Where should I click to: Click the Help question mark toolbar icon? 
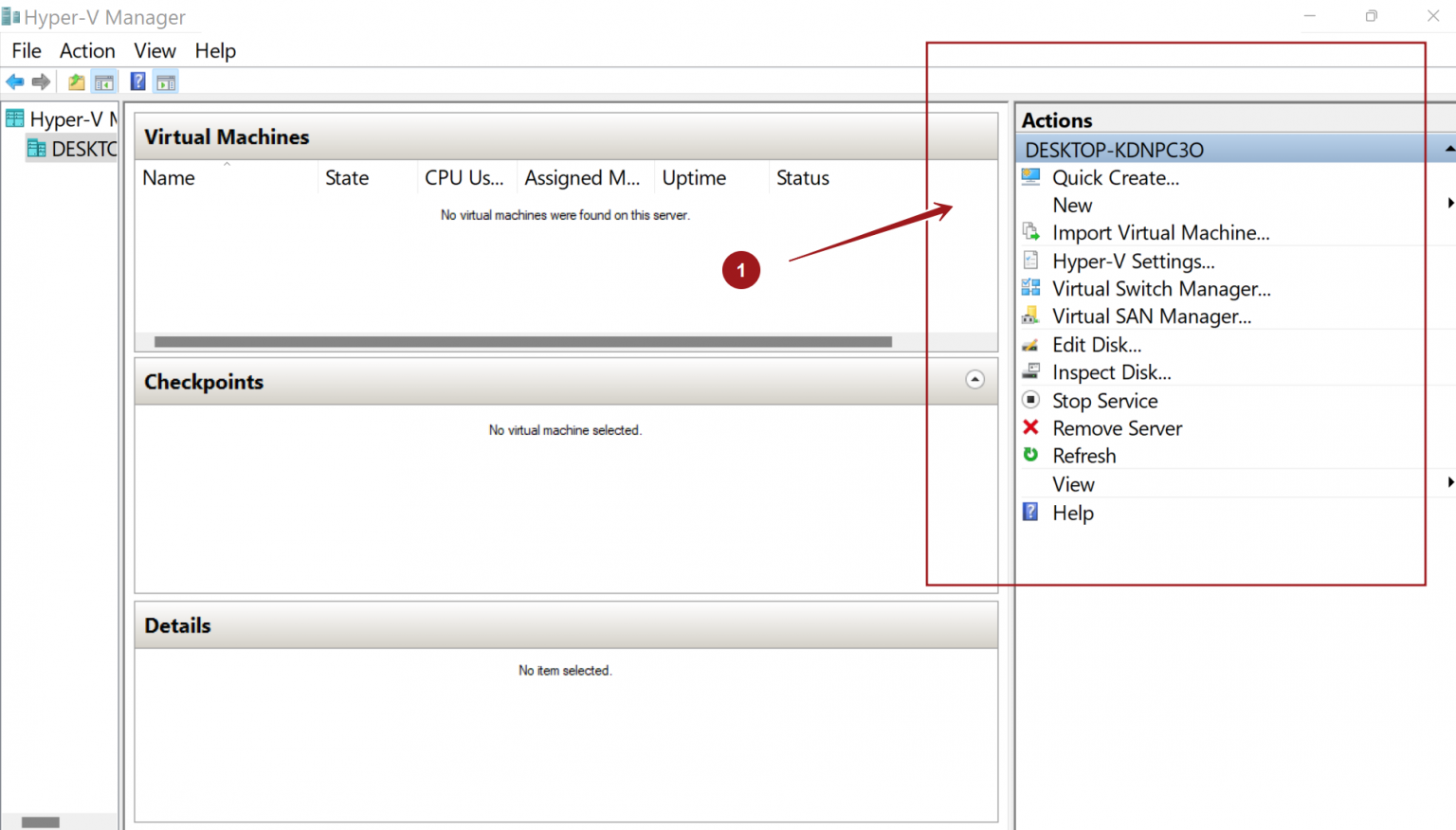tap(137, 81)
